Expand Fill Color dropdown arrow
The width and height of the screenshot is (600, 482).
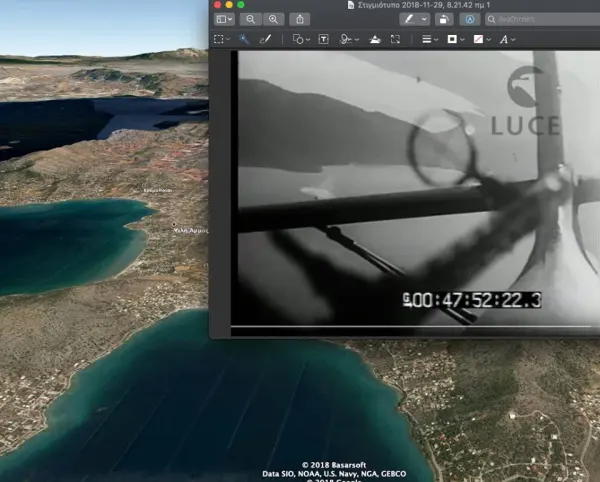pos(489,39)
